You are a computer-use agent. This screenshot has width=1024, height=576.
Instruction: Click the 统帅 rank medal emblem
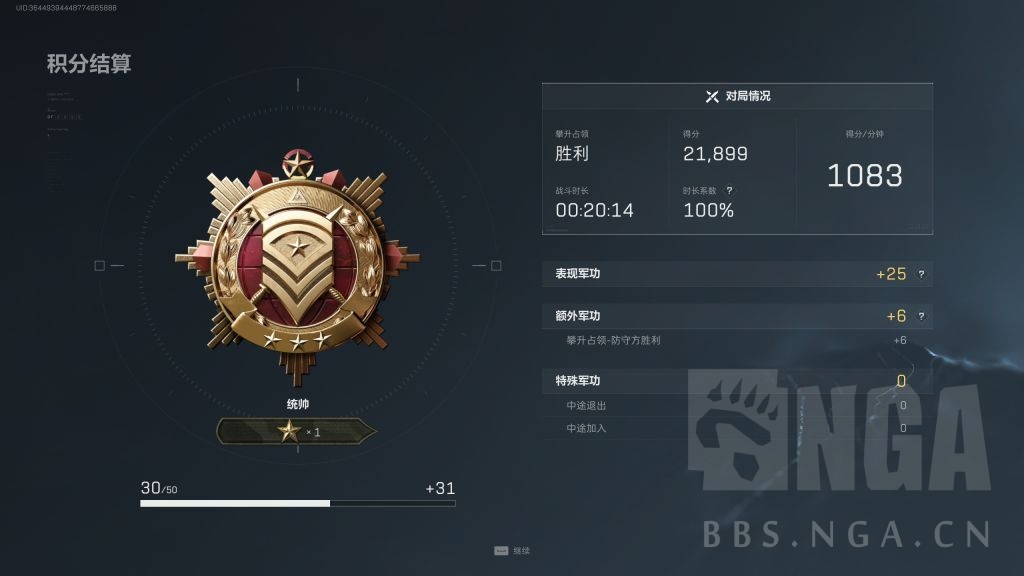(298, 266)
